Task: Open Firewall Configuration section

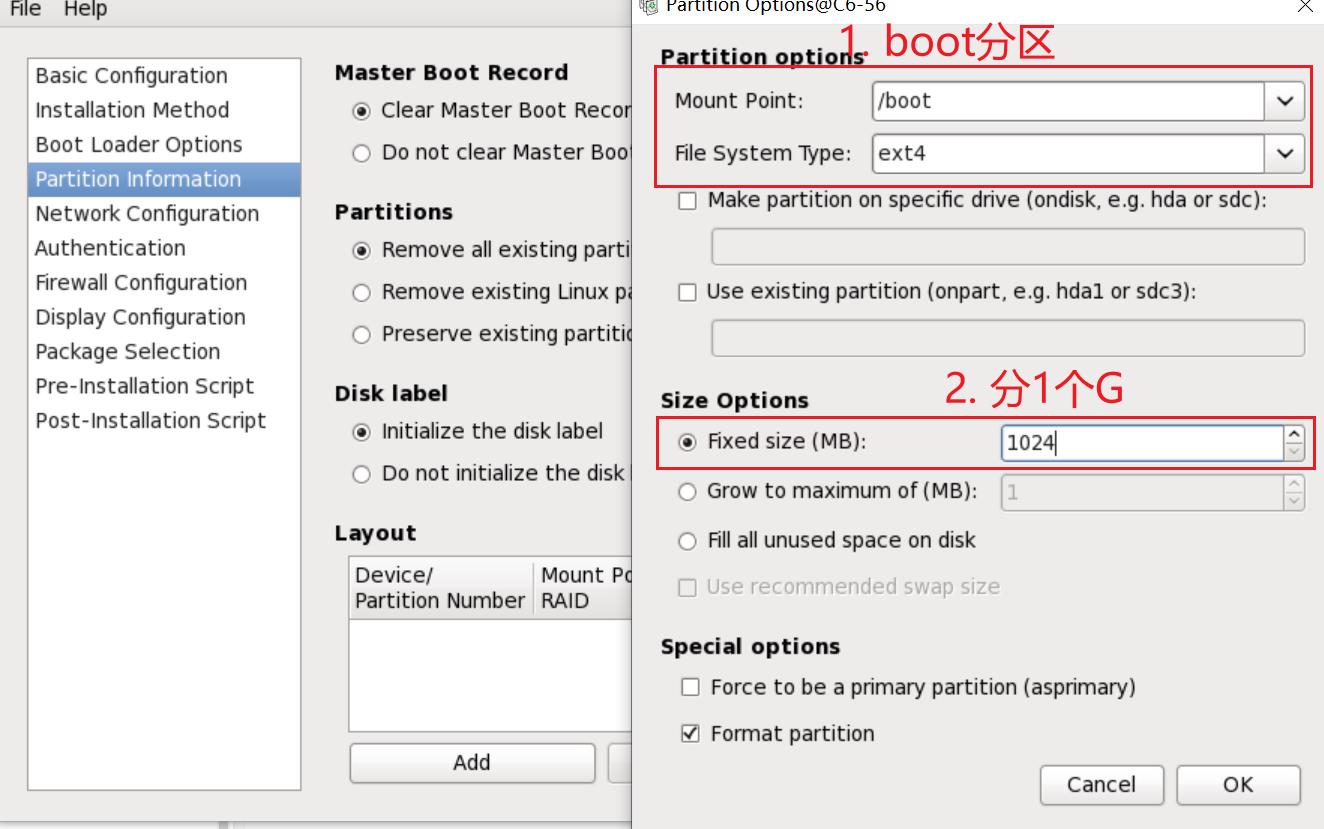Action: pyautogui.click(x=164, y=283)
